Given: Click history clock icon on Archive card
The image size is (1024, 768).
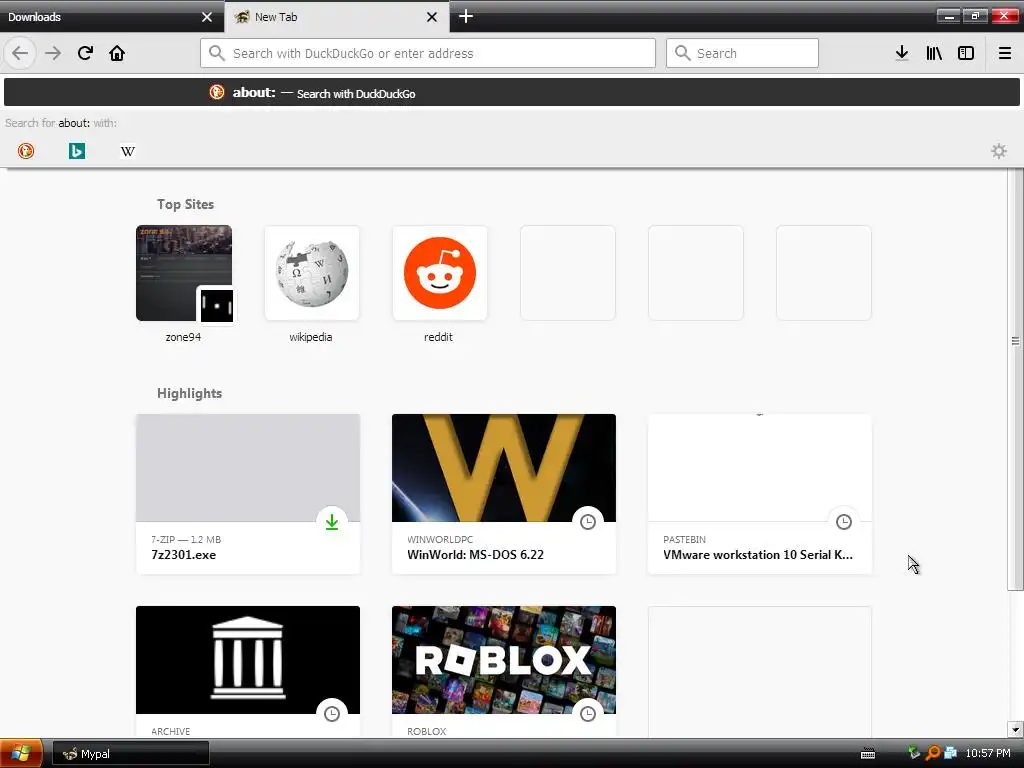Looking at the screenshot, I should (332, 714).
